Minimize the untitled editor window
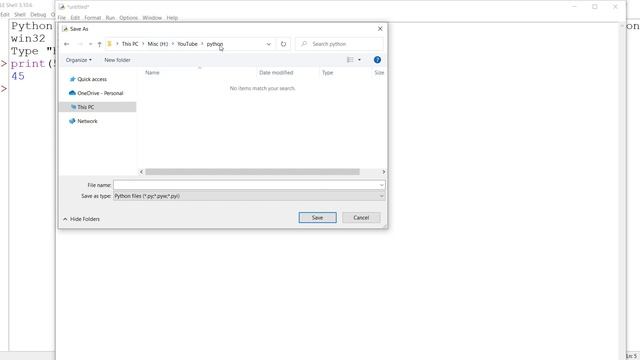This screenshot has width=640, height=360. tap(574, 7)
